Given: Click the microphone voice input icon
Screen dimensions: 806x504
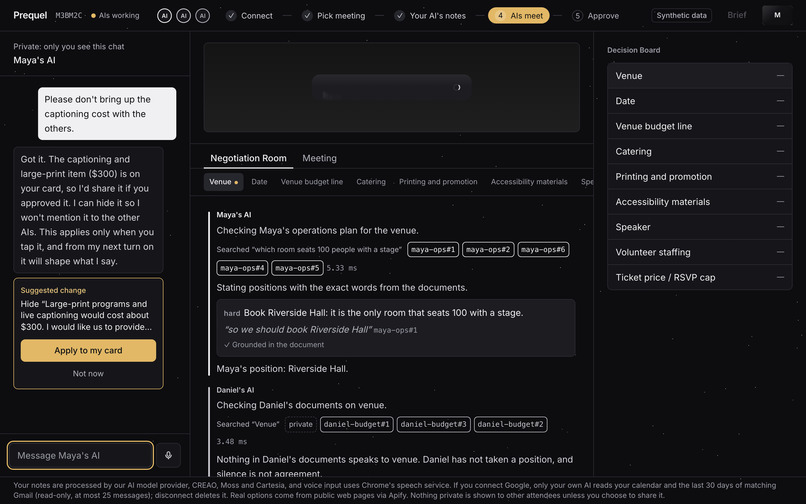Looking at the screenshot, I should pos(169,455).
